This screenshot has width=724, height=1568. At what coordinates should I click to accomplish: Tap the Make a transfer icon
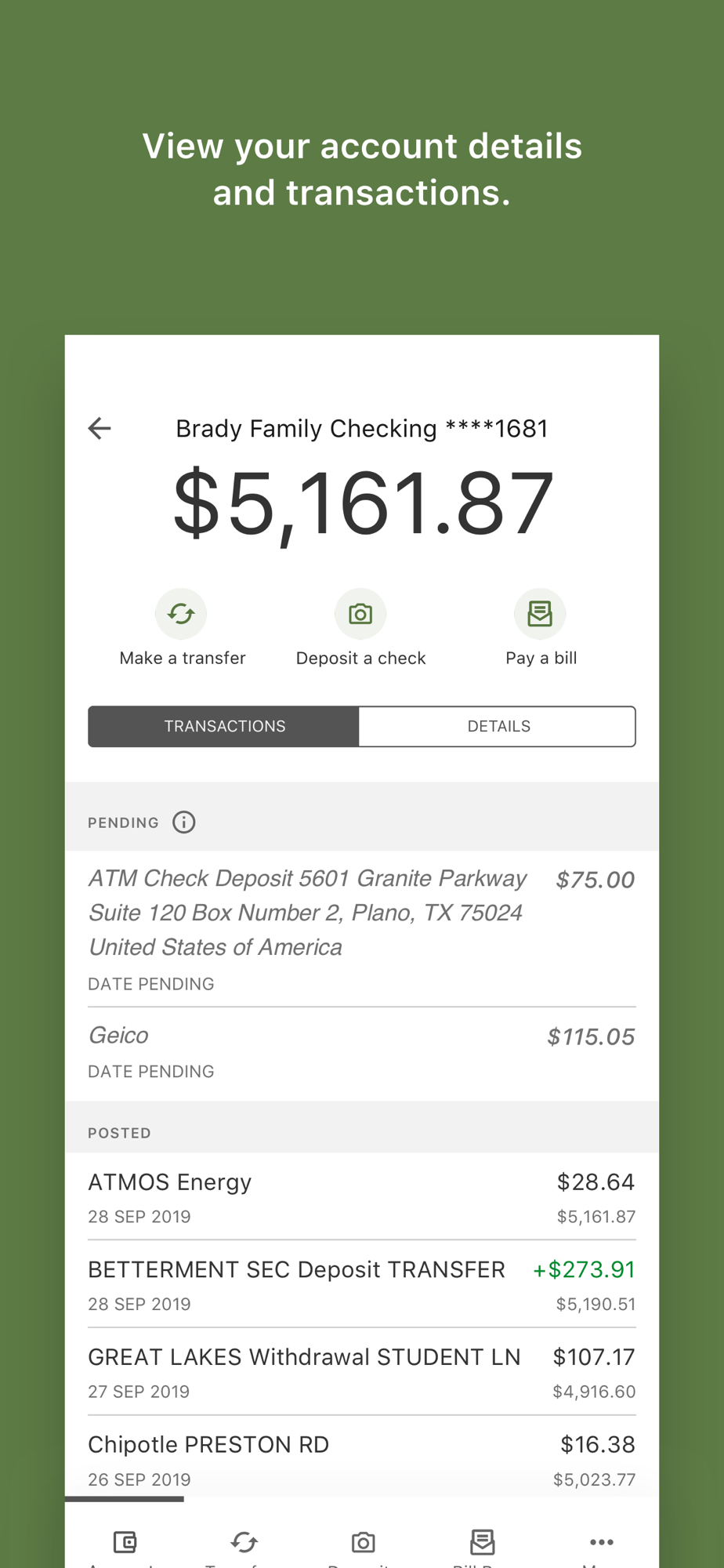181,614
